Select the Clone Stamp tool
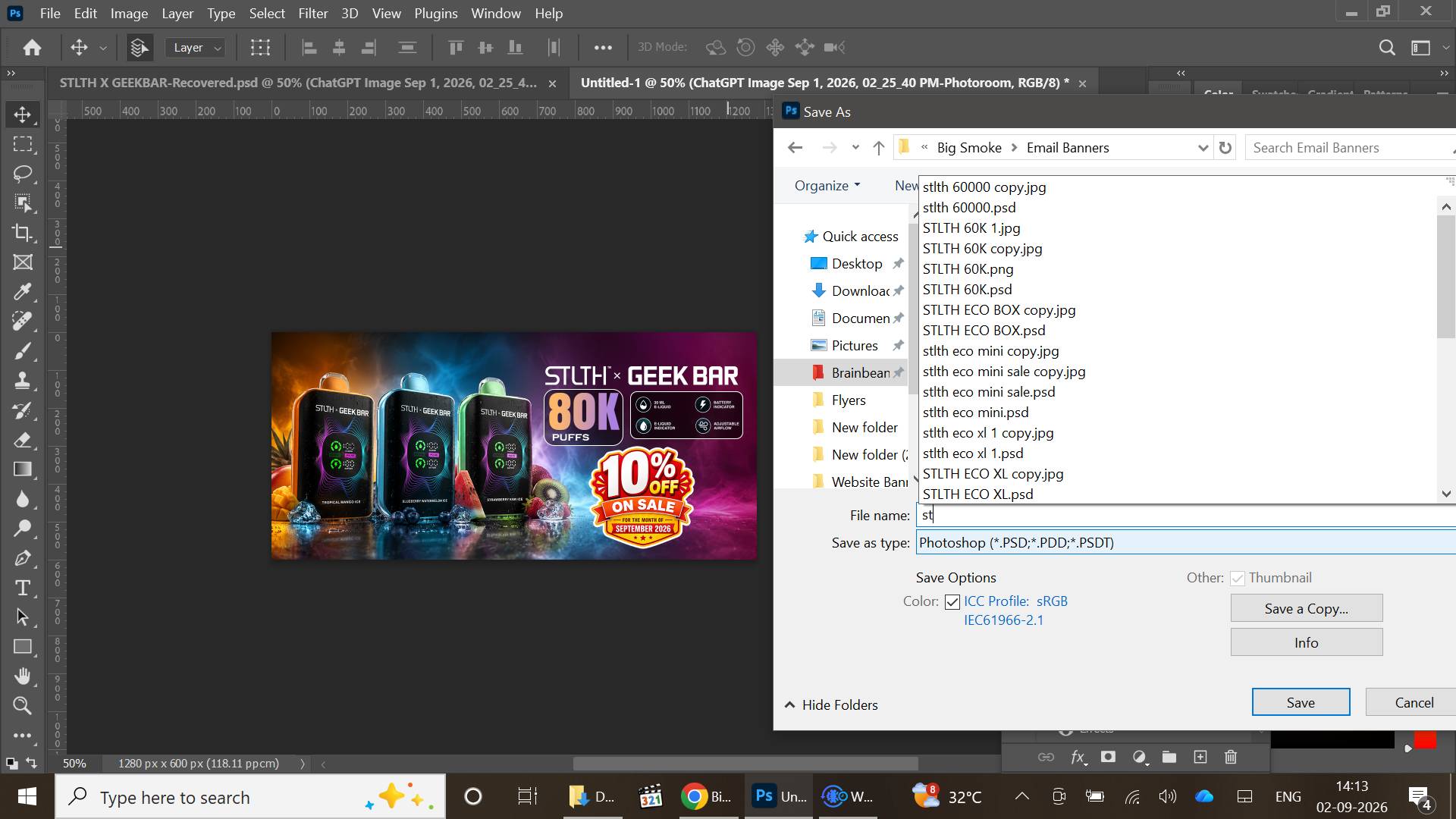 [x=23, y=381]
